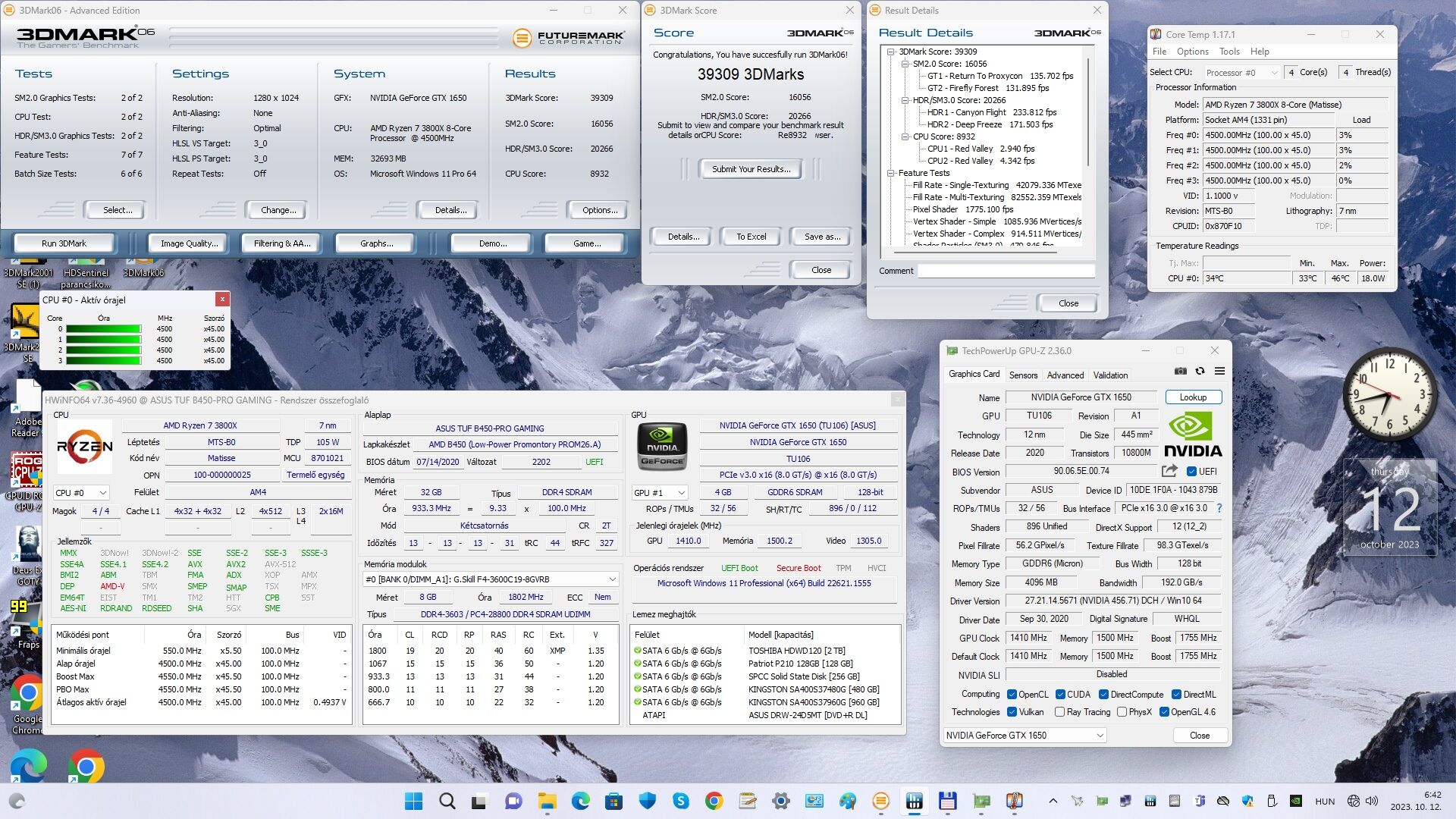The width and height of the screenshot is (1456, 819).
Task: Open the memory module BANK 0 dropdown
Action: pos(491,579)
